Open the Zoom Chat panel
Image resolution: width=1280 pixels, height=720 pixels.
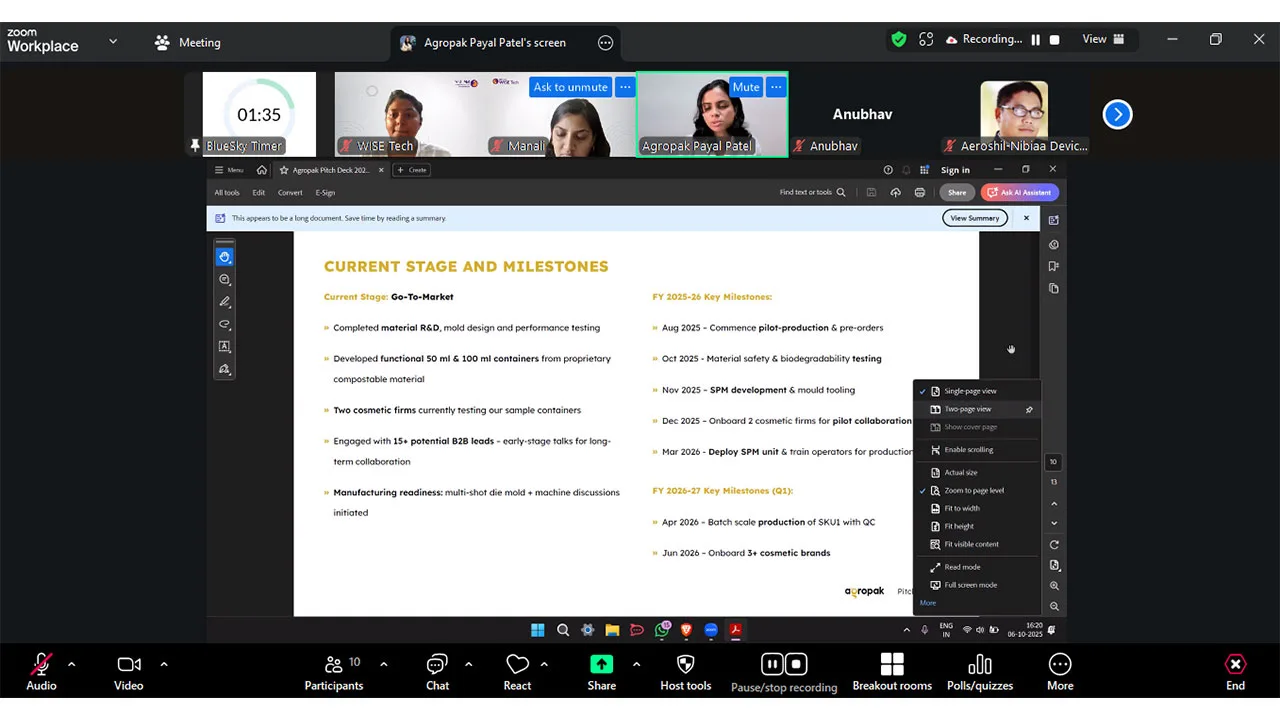tap(437, 672)
